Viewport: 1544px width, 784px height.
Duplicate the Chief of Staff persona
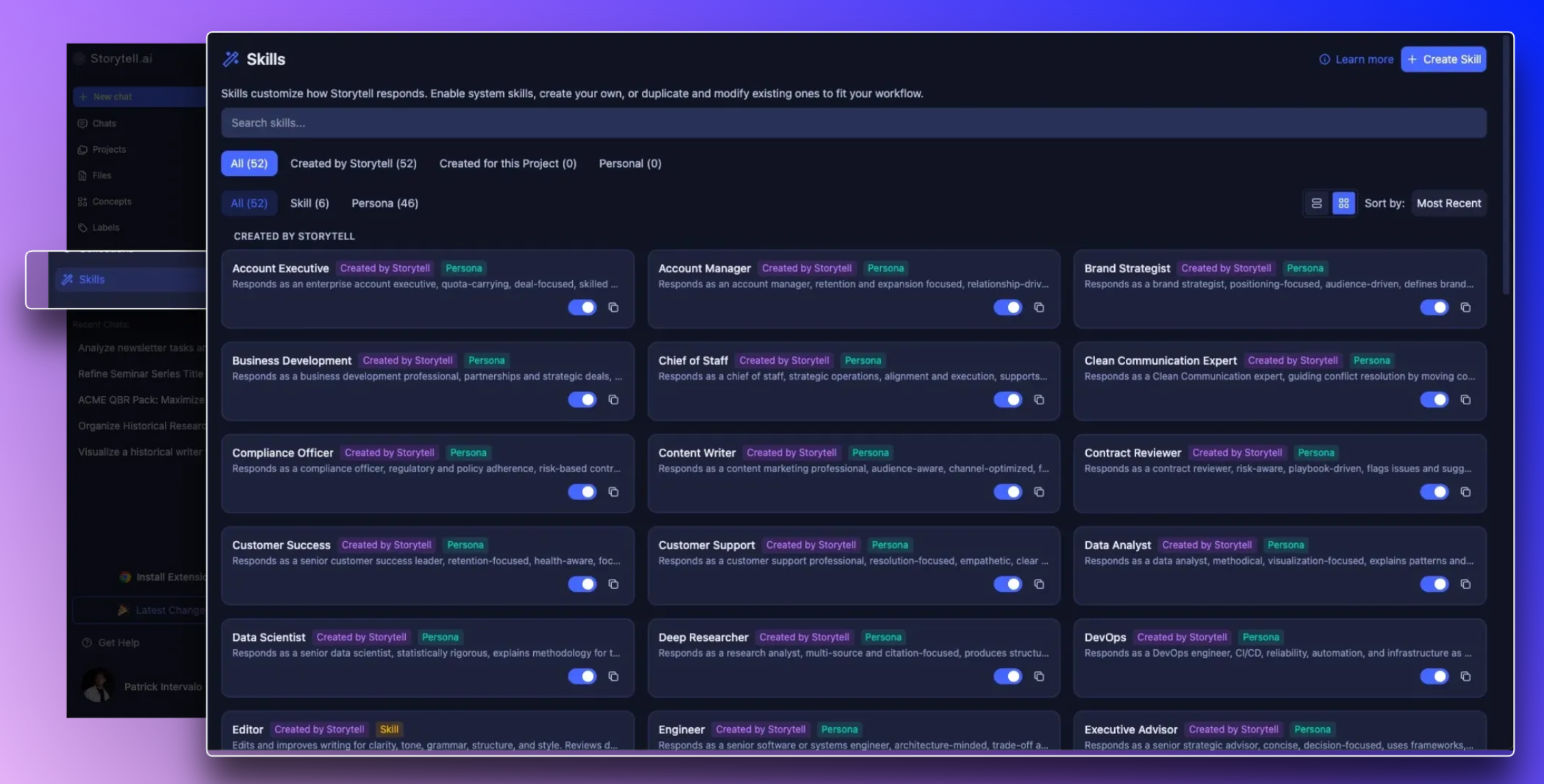pos(1039,400)
